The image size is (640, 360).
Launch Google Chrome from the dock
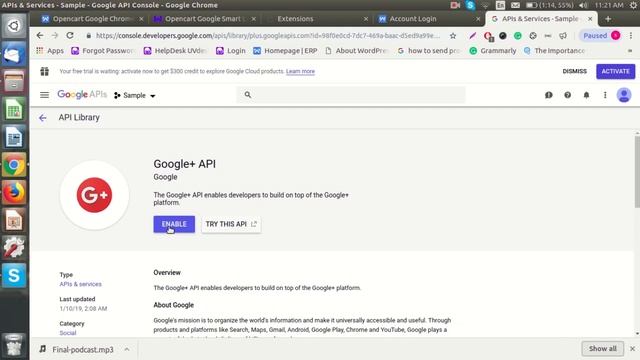pos(14,165)
